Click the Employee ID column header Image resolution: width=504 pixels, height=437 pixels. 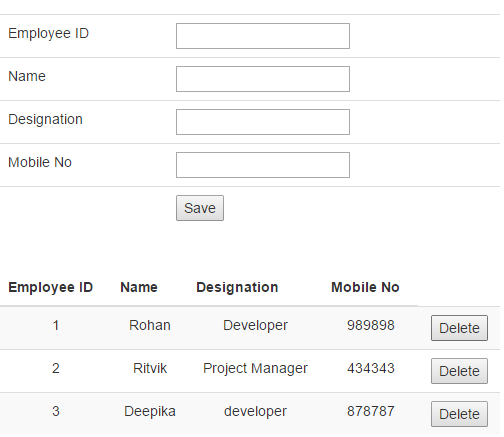[50, 287]
